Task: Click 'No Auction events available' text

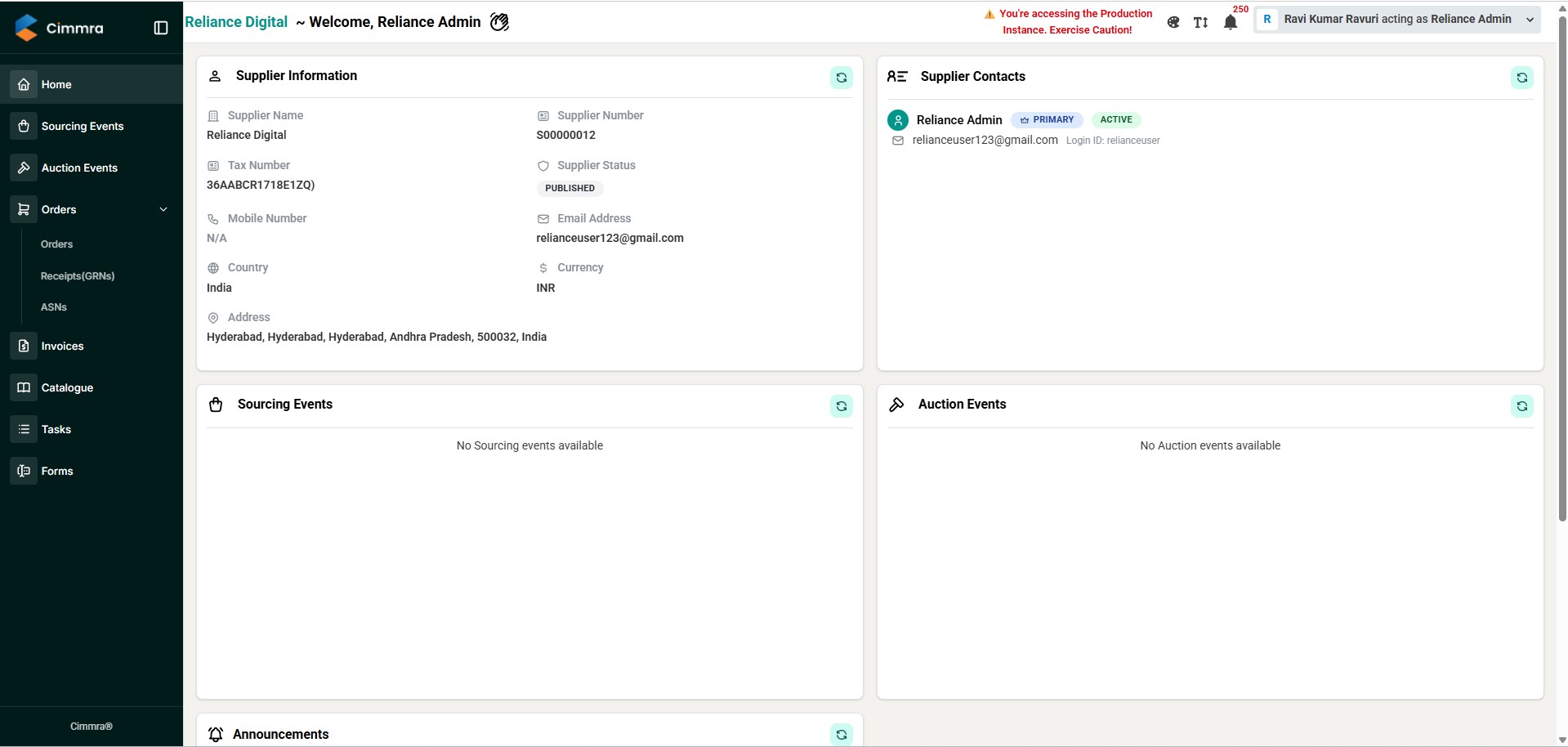Action: click(x=1210, y=445)
